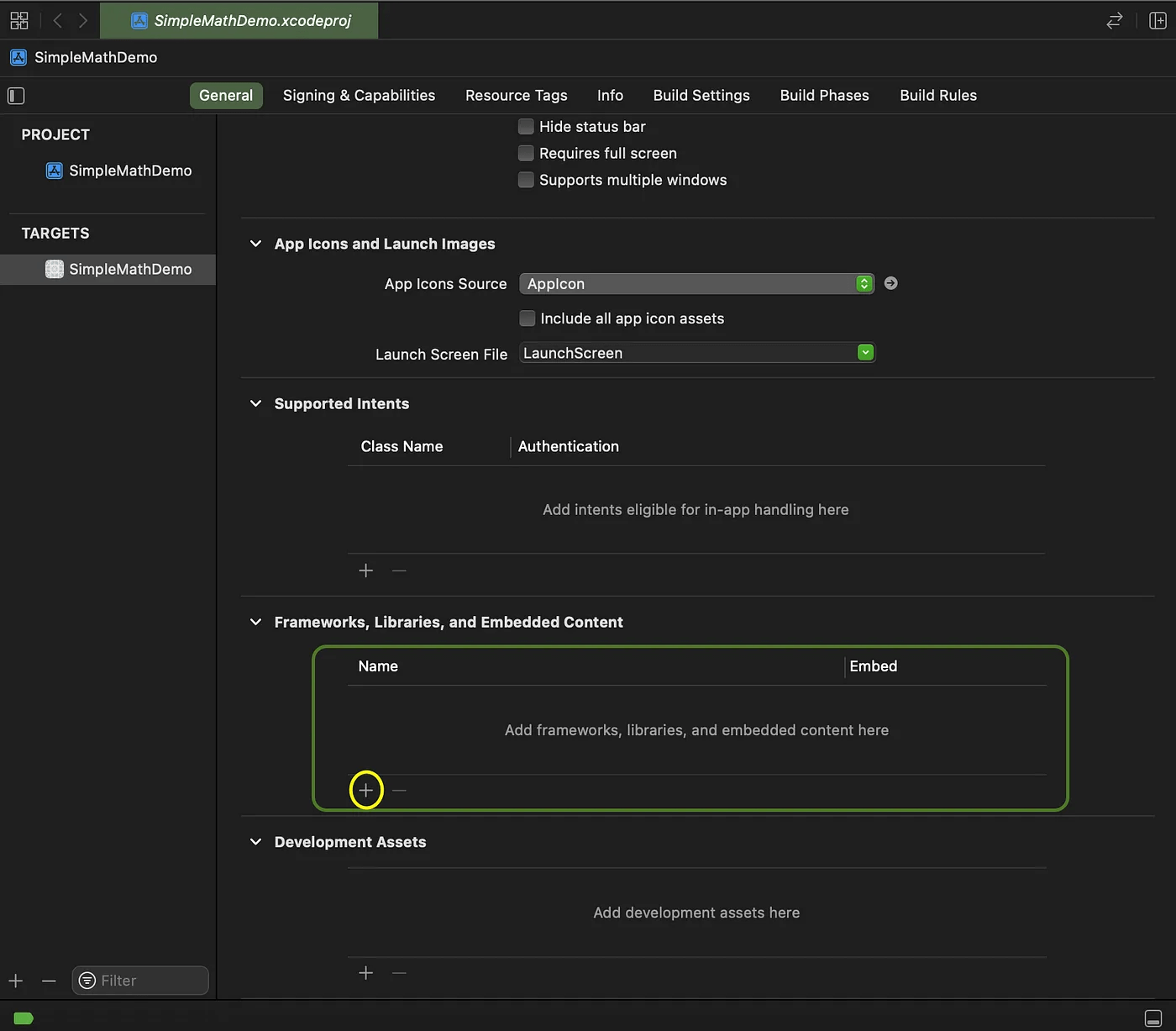This screenshot has height=1031, width=1176.
Task: Remove a supported intent with minus
Action: point(399,571)
